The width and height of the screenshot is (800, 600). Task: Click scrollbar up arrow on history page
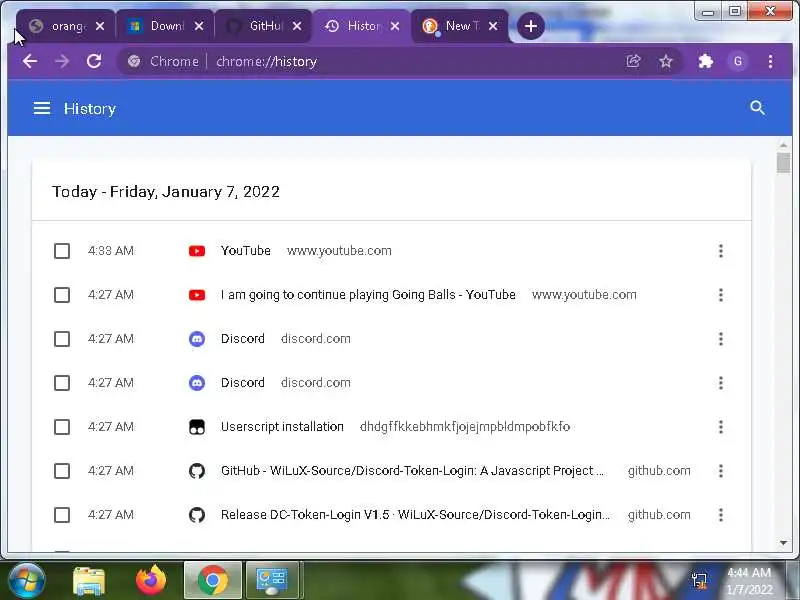coord(783,146)
